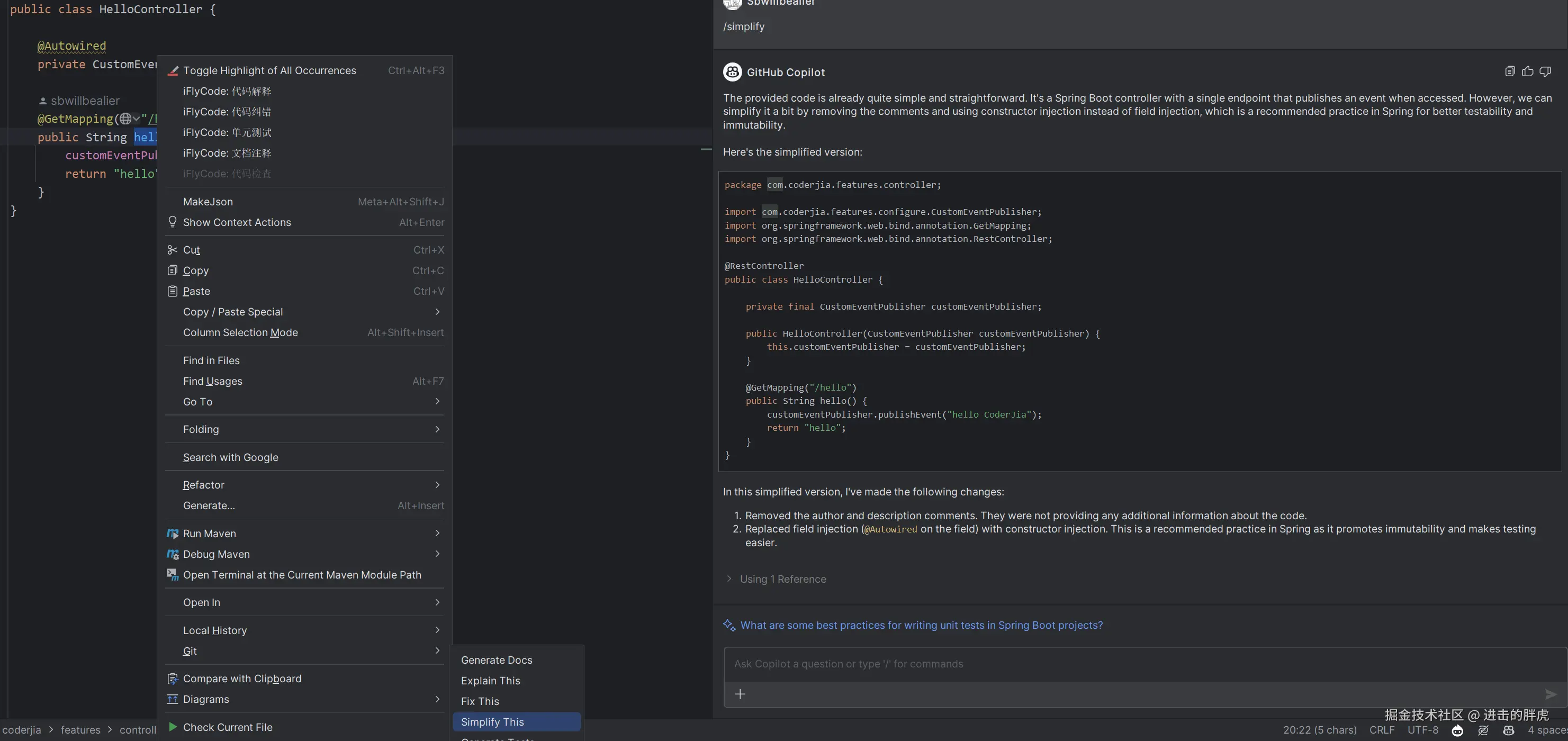
Task: Copy Copilot's response with the copy icon
Action: coord(1510,72)
